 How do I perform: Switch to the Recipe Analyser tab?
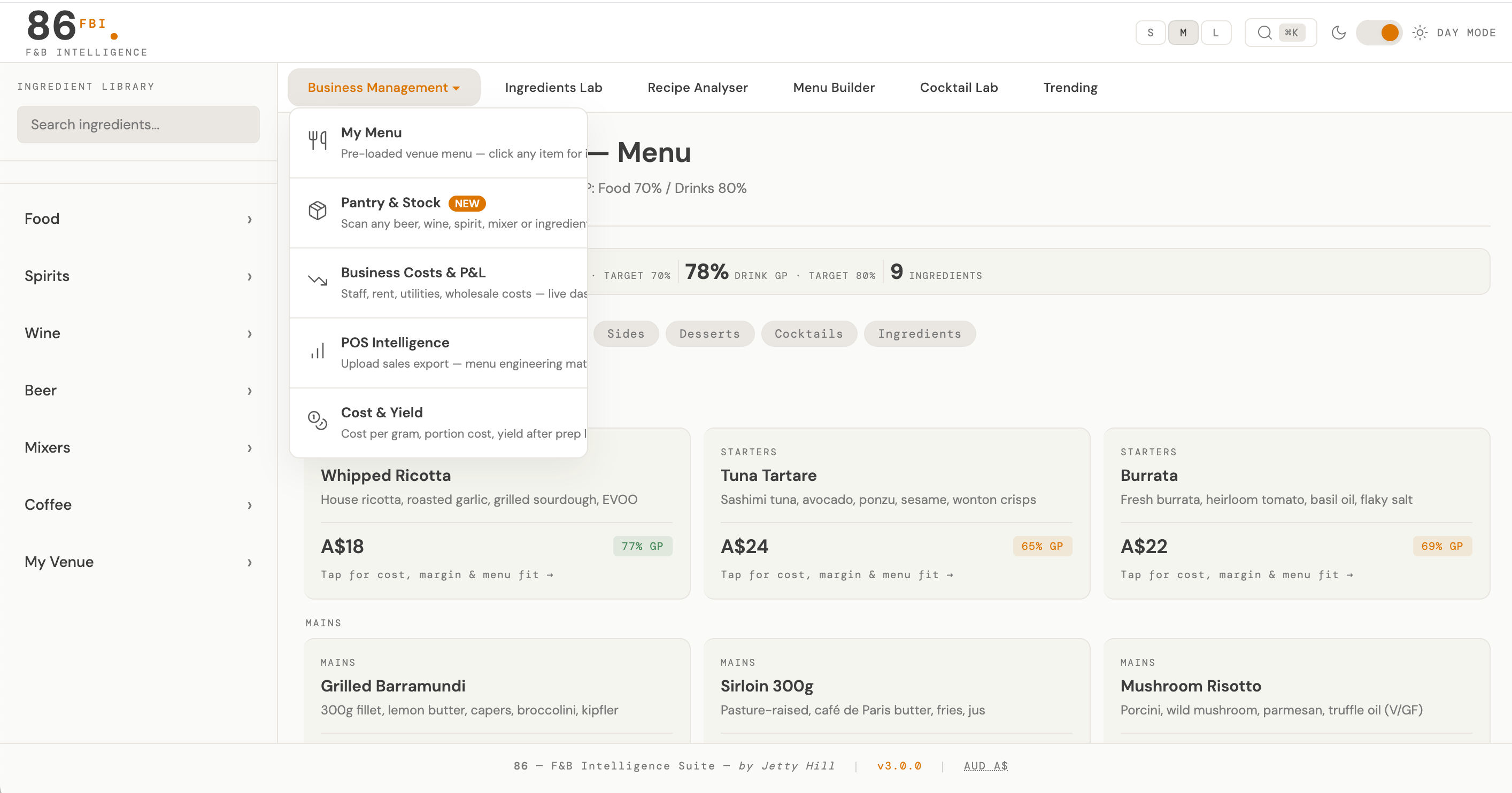click(x=697, y=88)
